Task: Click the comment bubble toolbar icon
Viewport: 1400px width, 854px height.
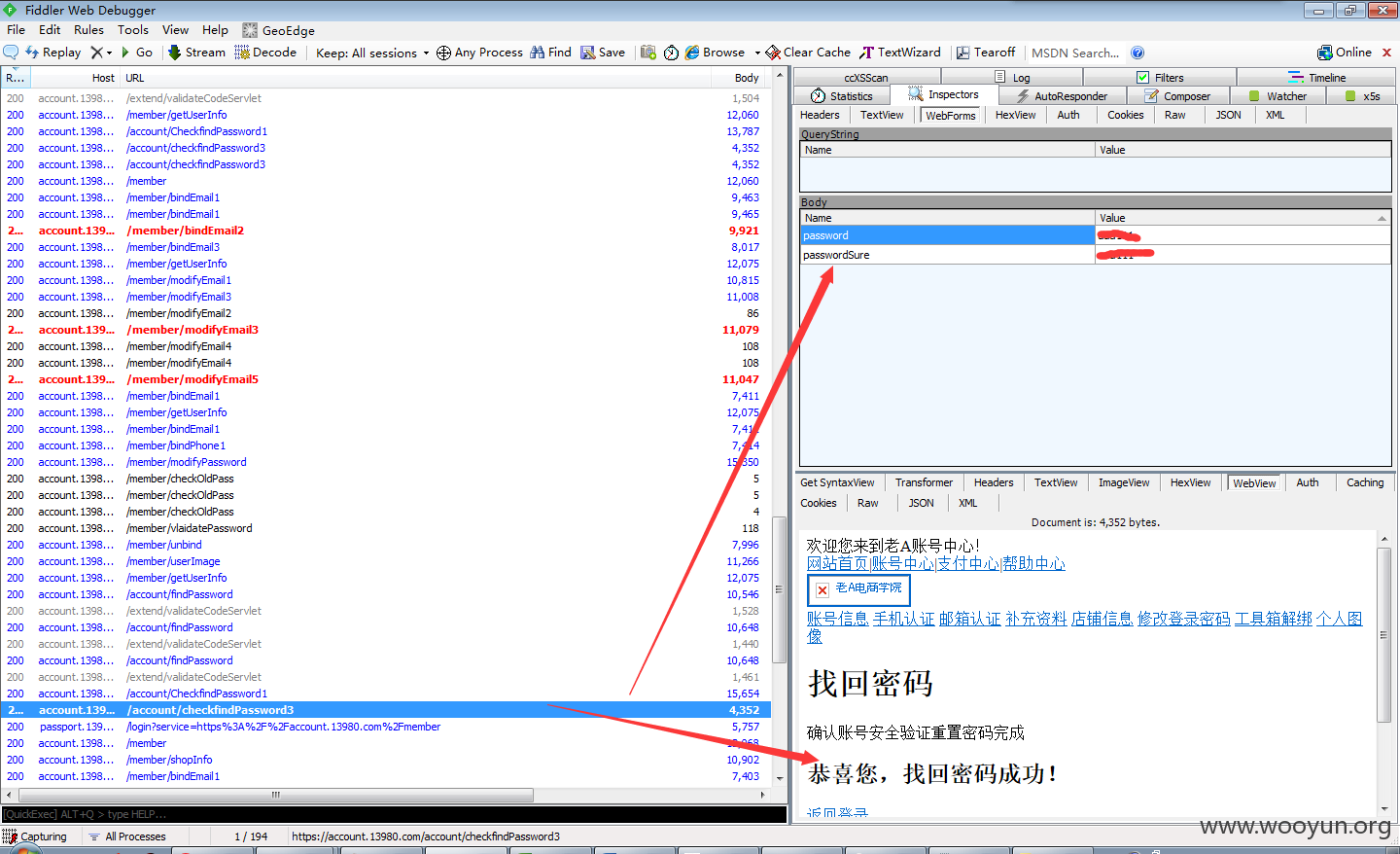Action: 11,53
